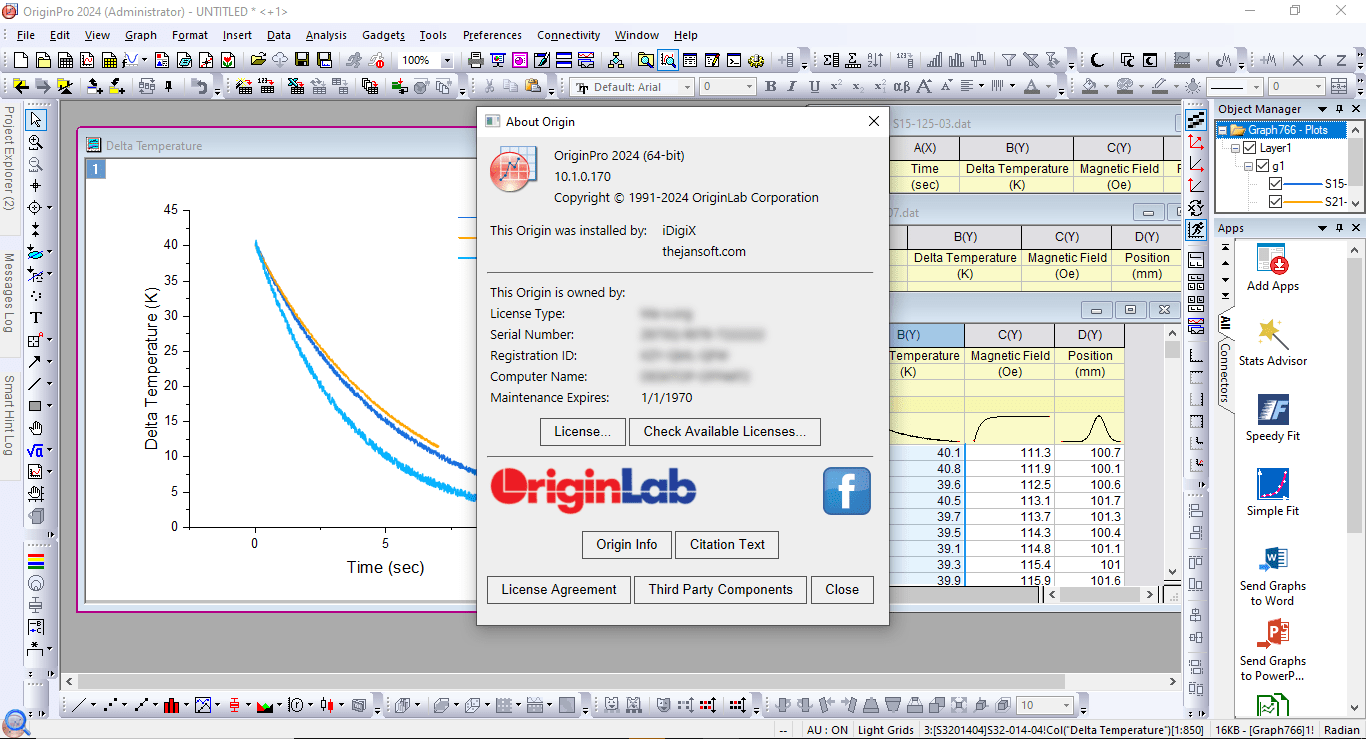The image size is (1366, 739).
Task: Insert equation with square-root tool
Action: pos(36,450)
